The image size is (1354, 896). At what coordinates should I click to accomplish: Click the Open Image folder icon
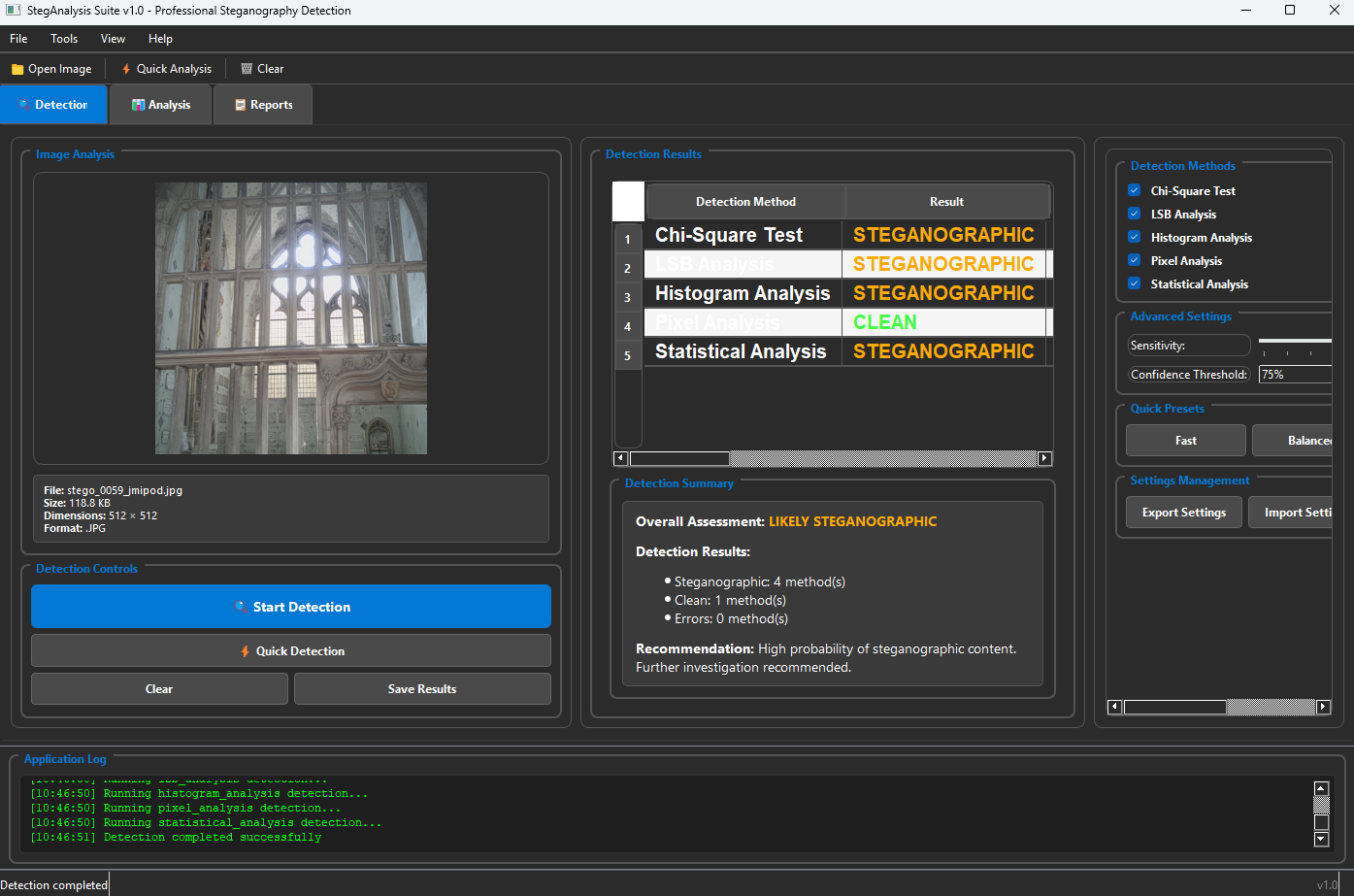click(x=17, y=69)
